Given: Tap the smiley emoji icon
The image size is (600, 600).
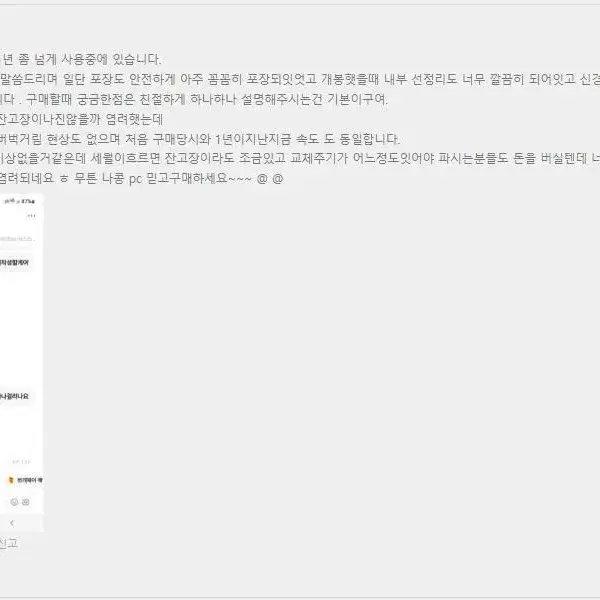Looking at the screenshot, I should pos(15,500).
